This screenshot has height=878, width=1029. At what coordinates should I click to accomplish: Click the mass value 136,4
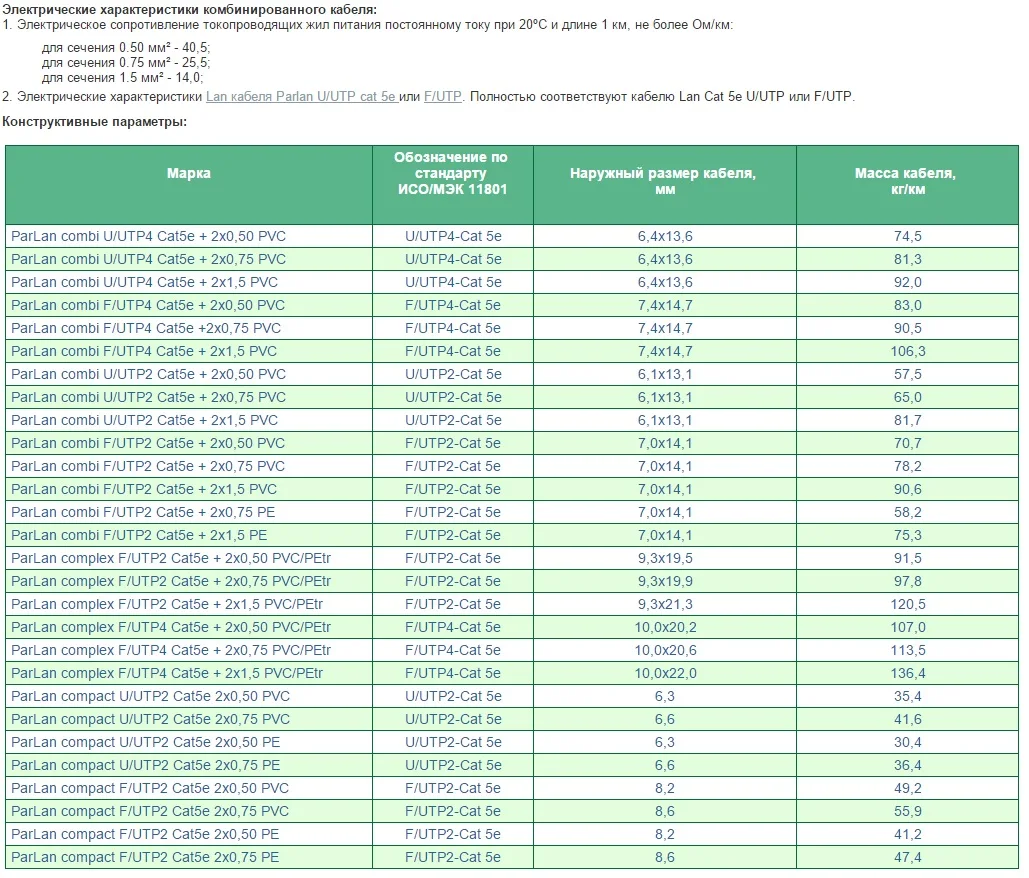click(907, 673)
